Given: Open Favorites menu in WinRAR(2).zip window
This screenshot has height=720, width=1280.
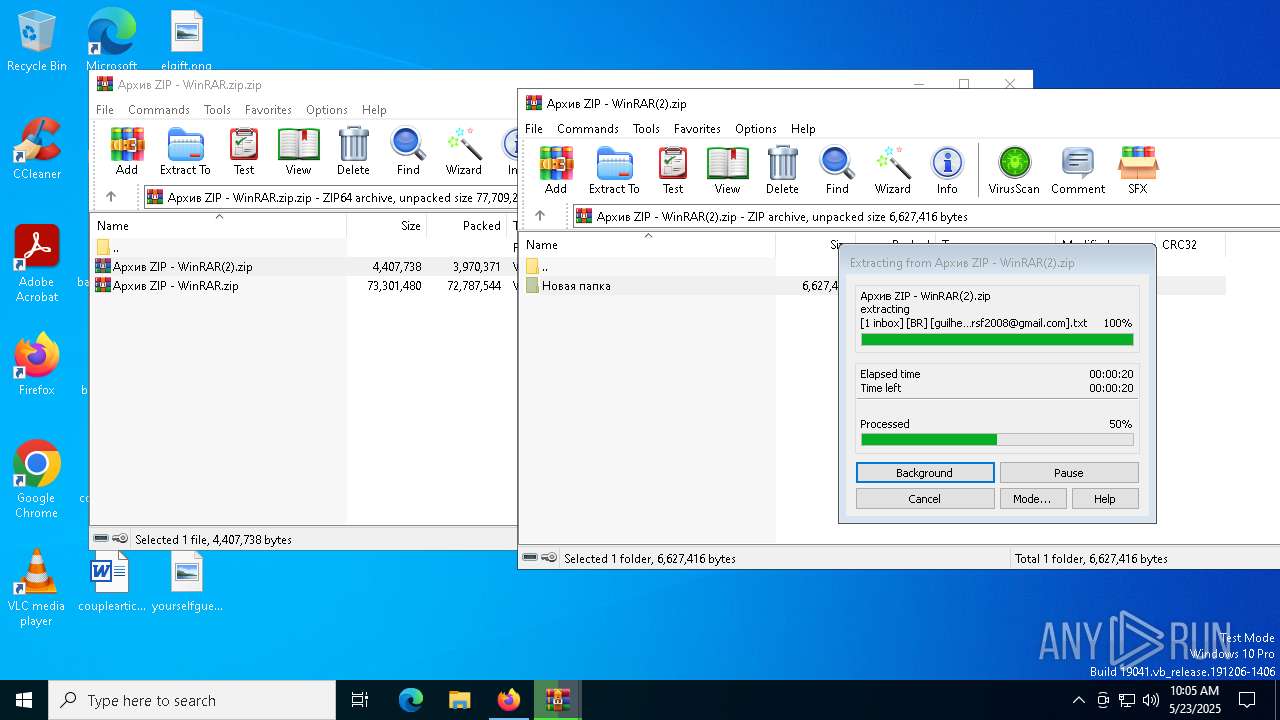Looking at the screenshot, I should 697,129.
